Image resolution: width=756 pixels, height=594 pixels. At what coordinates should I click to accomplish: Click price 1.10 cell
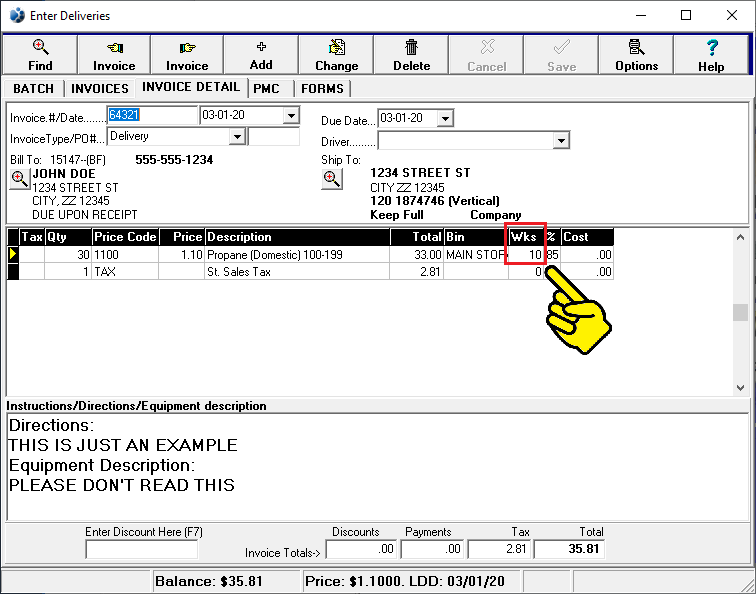pos(182,255)
